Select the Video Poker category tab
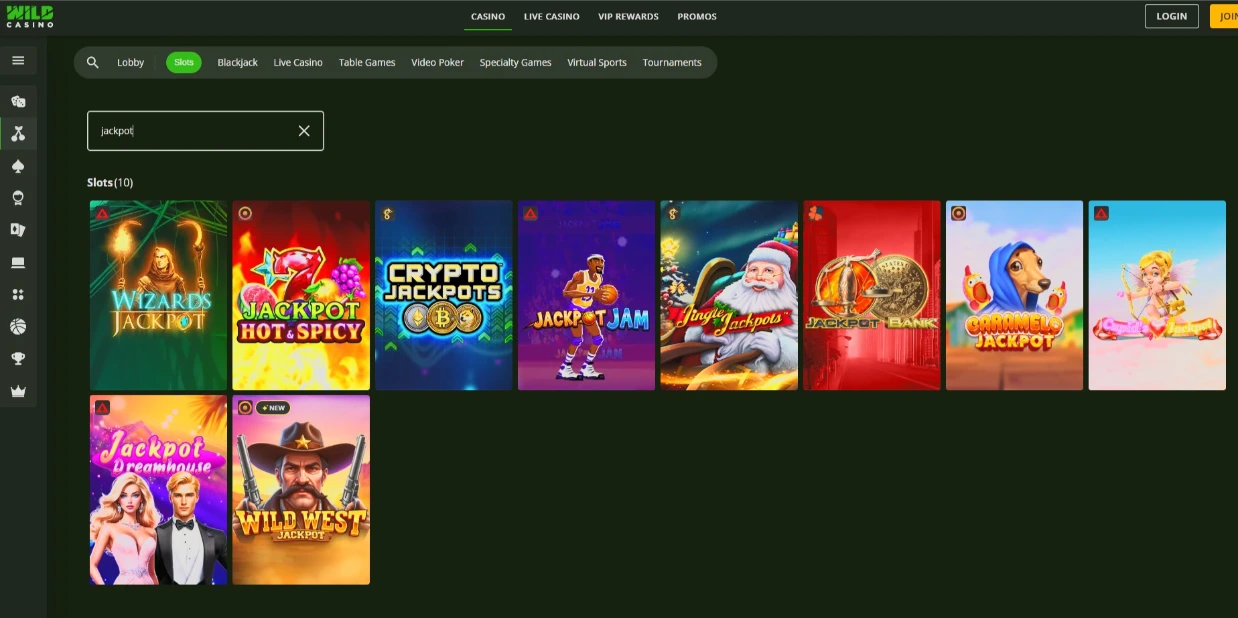The image size is (1238, 618). [x=437, y=62]
